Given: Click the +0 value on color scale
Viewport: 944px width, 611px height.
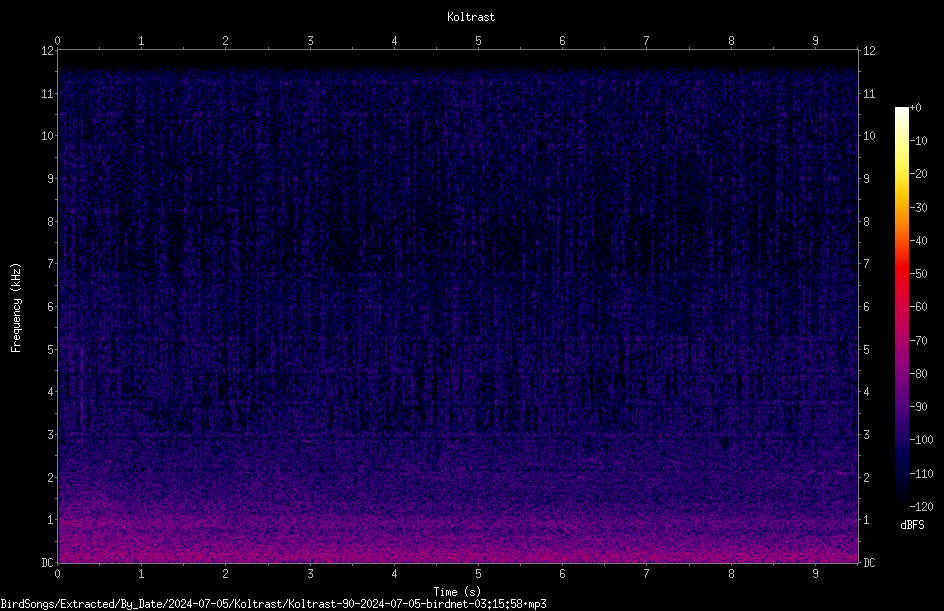Looking at the screenshot, I should click(x=916, y=108).
